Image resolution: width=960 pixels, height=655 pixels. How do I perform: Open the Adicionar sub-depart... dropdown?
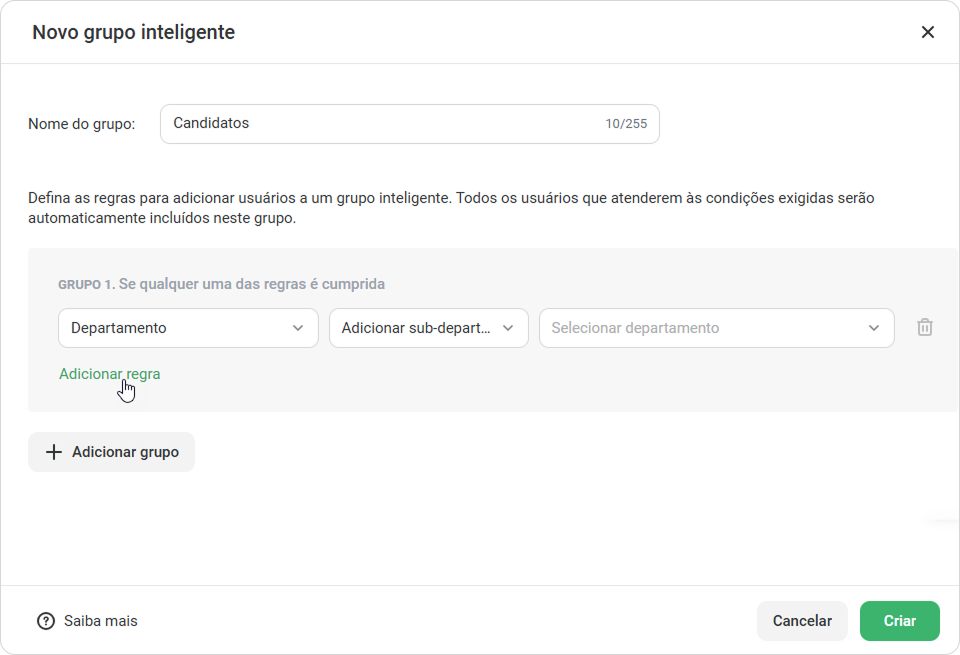click(429, 328)
